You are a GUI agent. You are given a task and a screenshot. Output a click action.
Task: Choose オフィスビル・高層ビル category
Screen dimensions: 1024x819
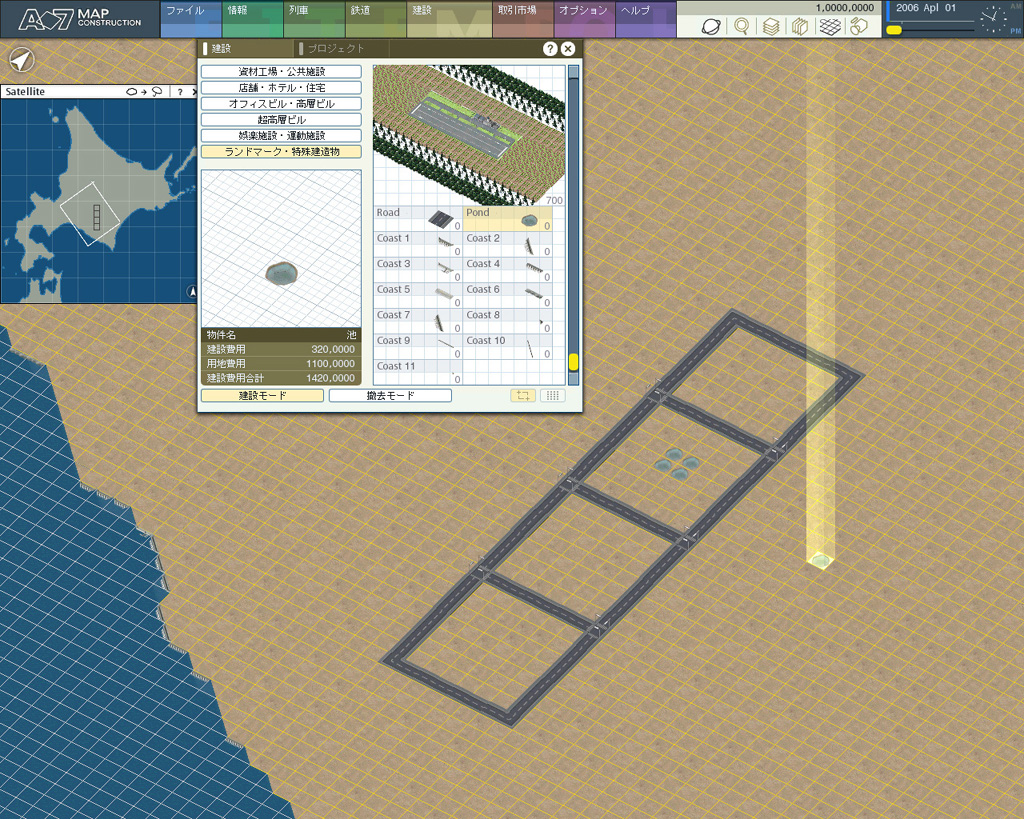click(281, 104)
